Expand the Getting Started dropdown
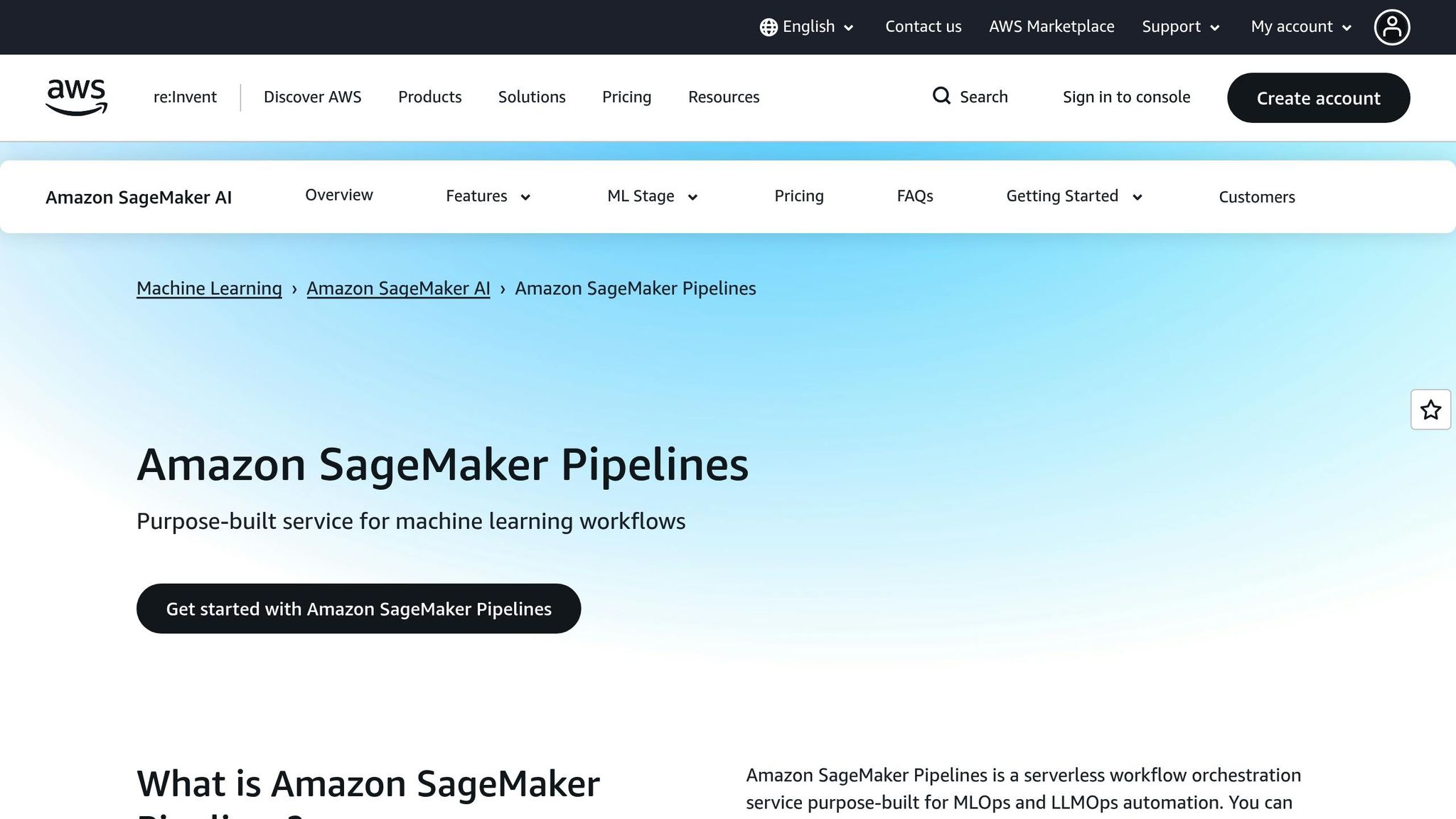 [1073, 196]
